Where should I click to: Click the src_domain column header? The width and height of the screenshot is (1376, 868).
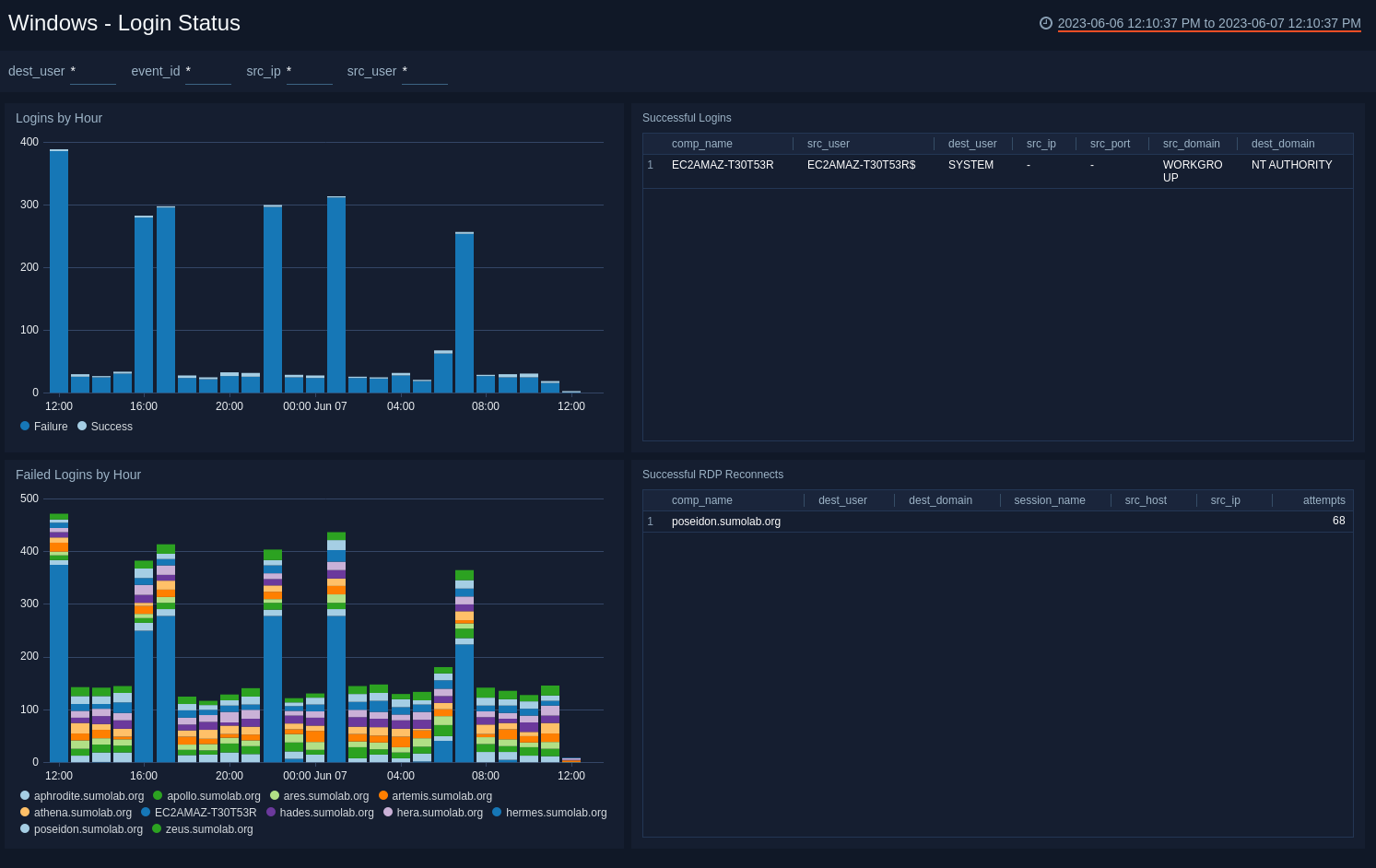(x=1192, y=144)
